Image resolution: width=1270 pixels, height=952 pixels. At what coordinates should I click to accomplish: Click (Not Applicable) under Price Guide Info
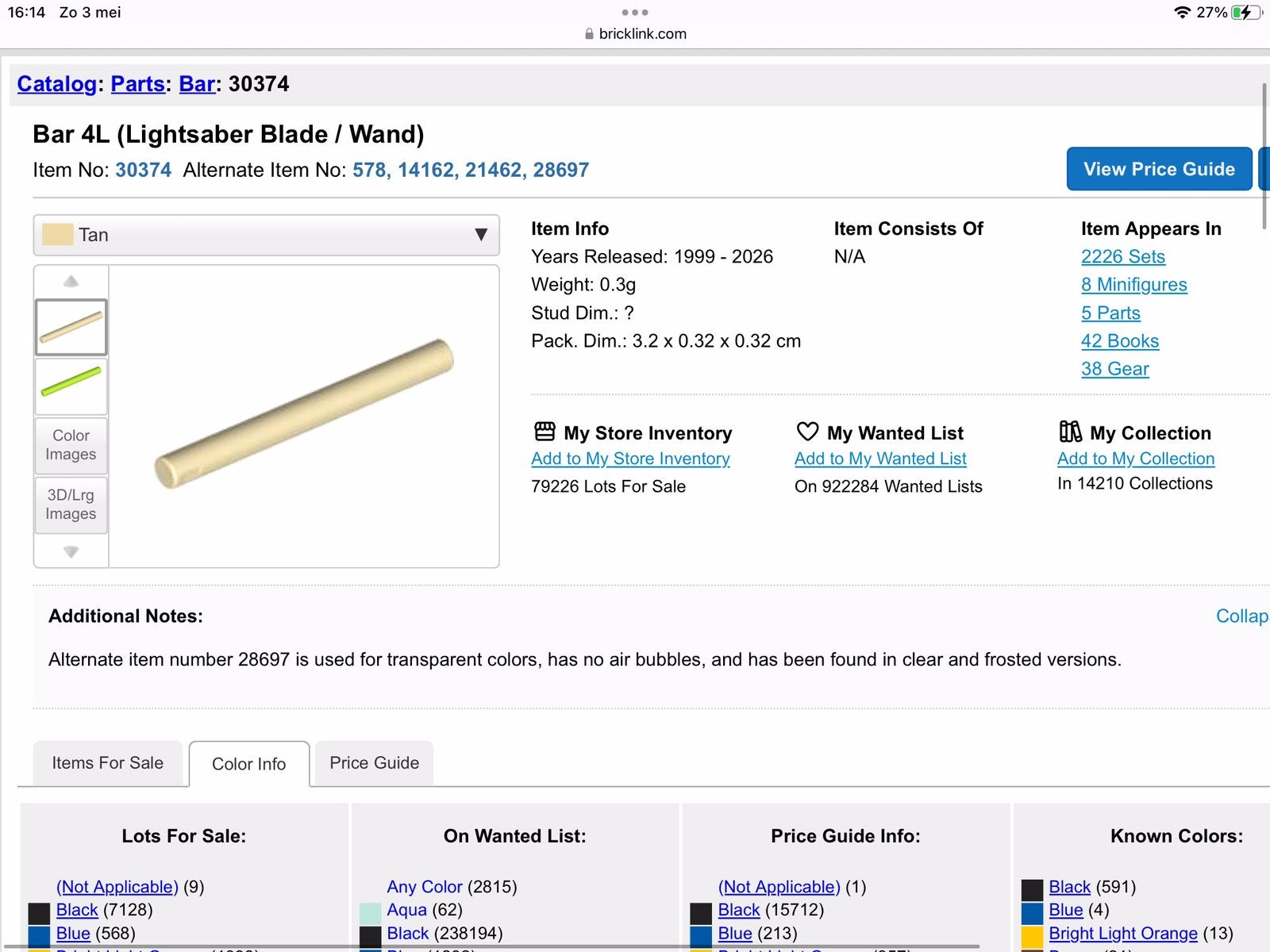pos(779,886)
